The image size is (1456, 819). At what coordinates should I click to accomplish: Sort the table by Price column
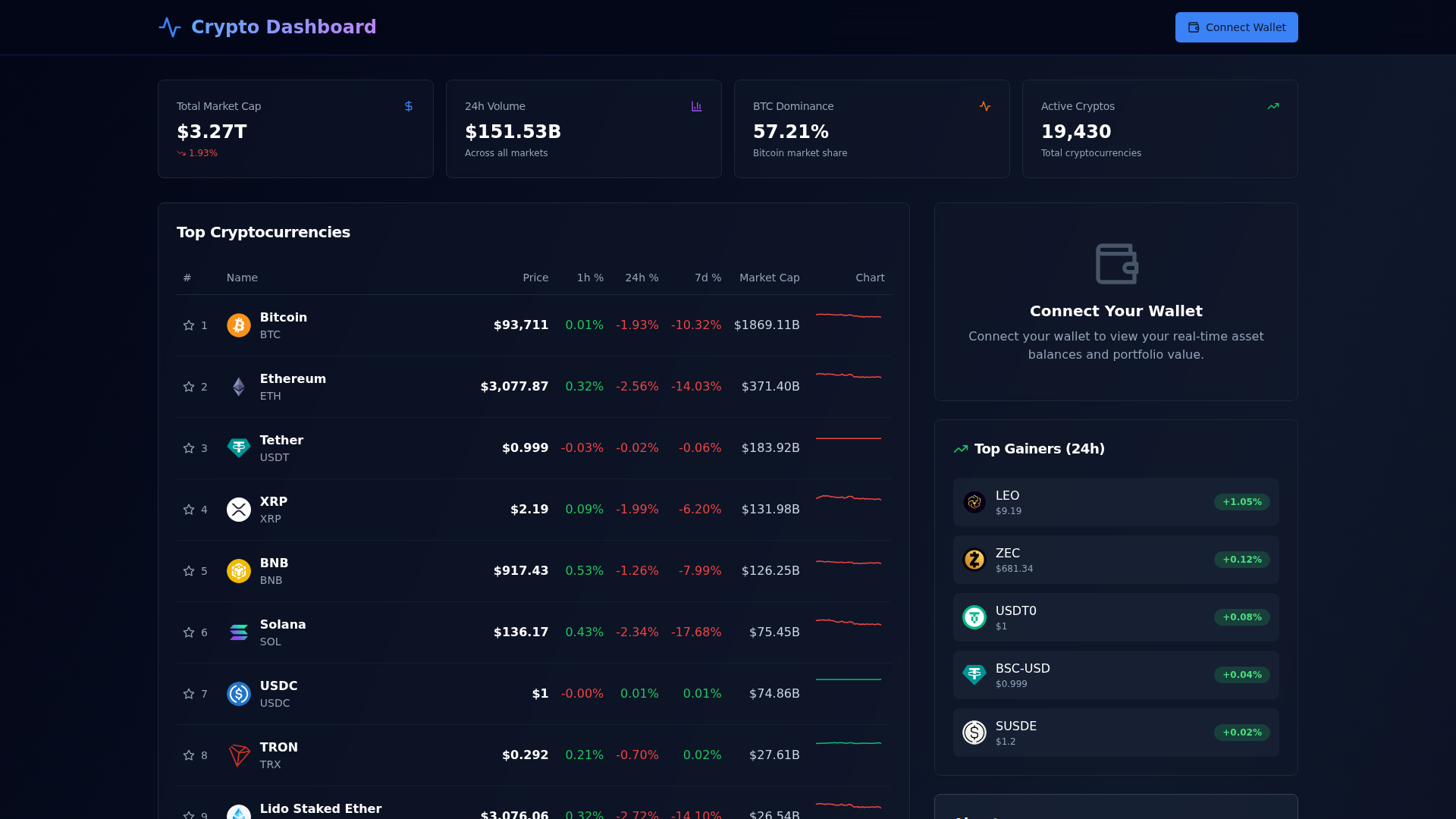tap(535, 278)
